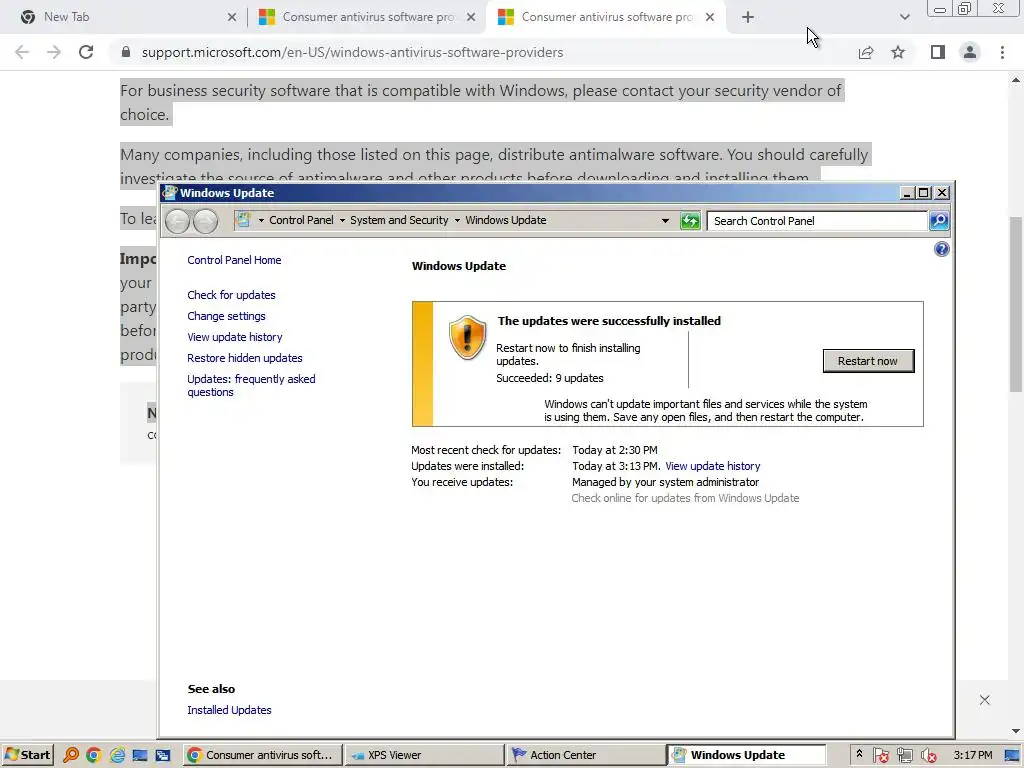Click the Start button
Image resolution: width=1024 pixels, height=768 pixels.
tap(27, 755)
